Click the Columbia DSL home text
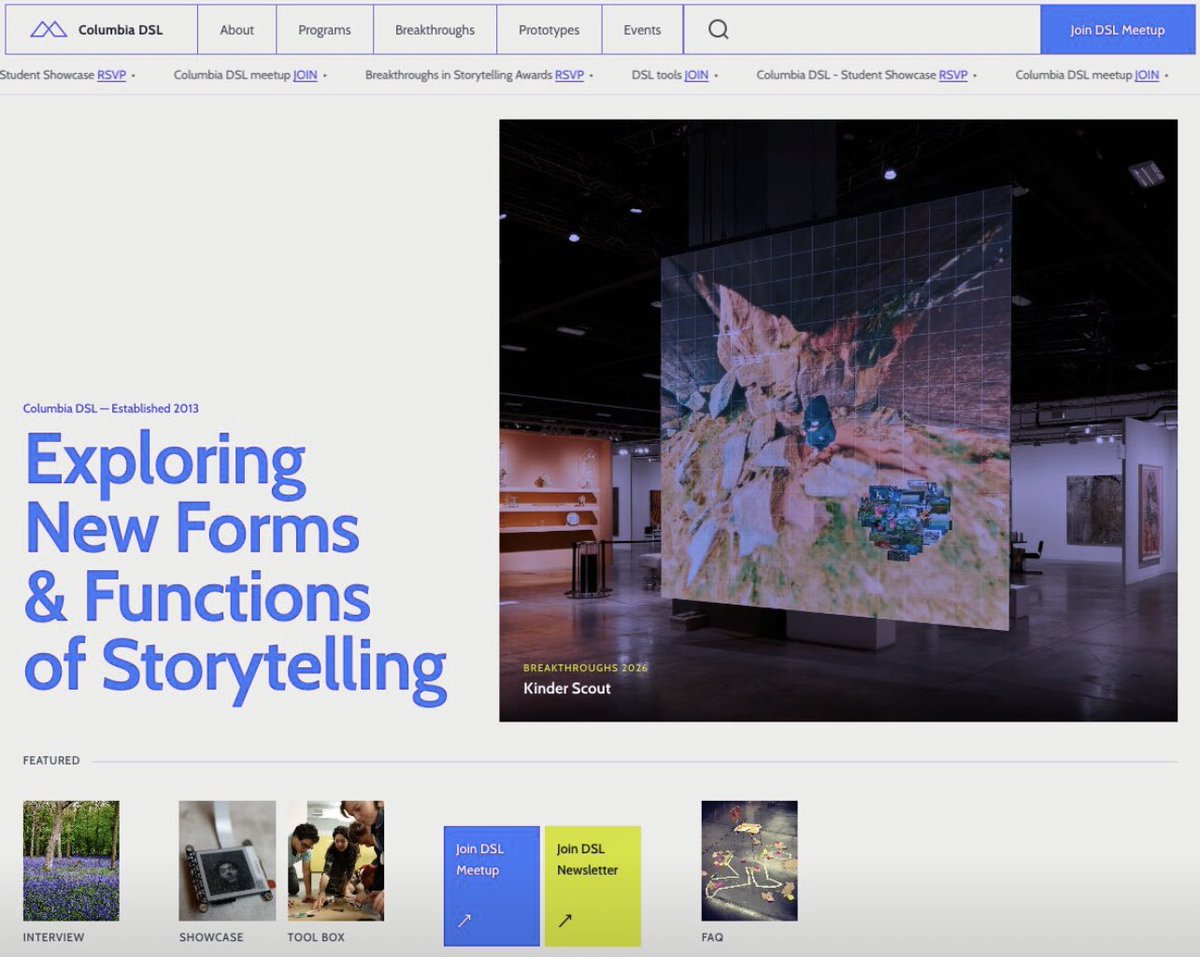Image resolution: width=1200 pixels, height=957 pixels. point(120,30)
